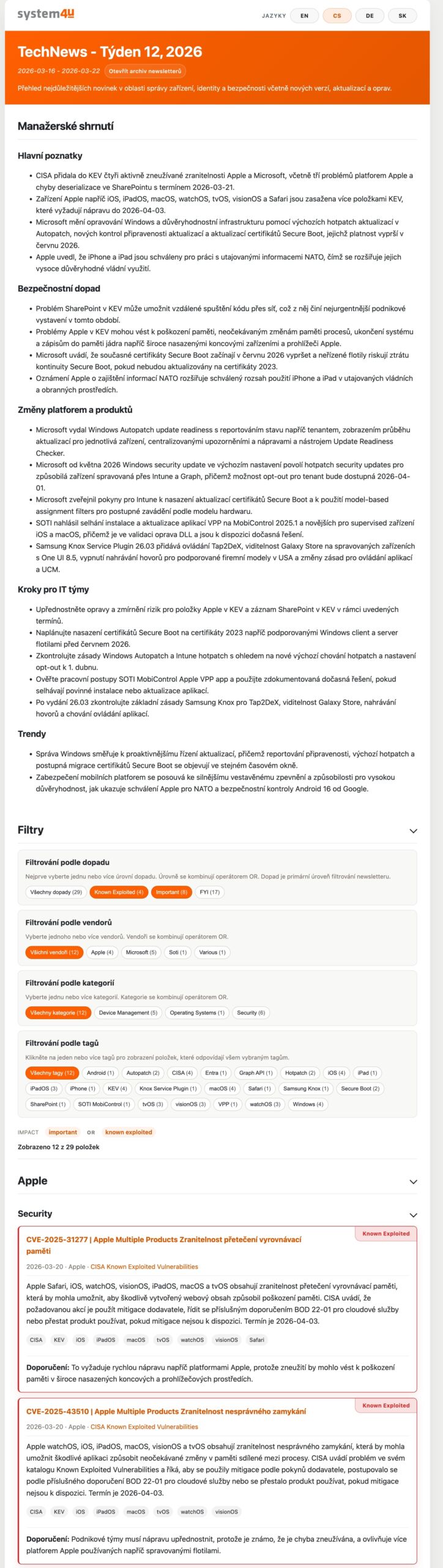This screenshot has width=443, height=1568.
Task: Select Všechny dopady (29) filter chip
Action: click(x=56, y=892)
